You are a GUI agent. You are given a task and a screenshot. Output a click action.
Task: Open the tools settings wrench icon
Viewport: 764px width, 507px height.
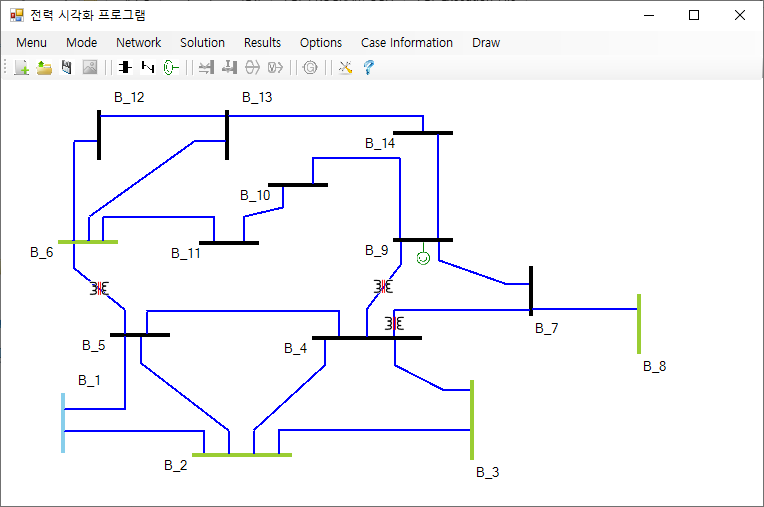pos(345,67)
